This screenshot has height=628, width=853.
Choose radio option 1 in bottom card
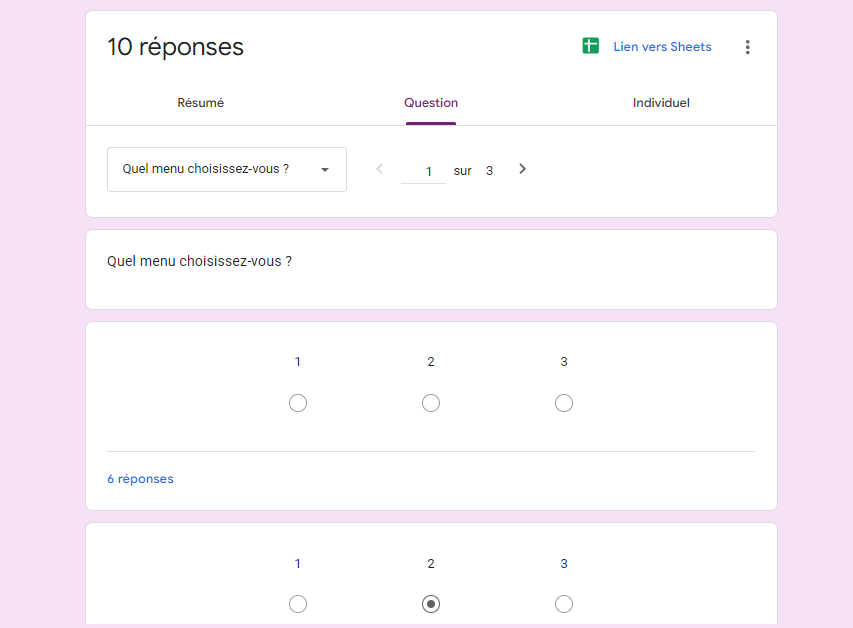tap(298, 604)
